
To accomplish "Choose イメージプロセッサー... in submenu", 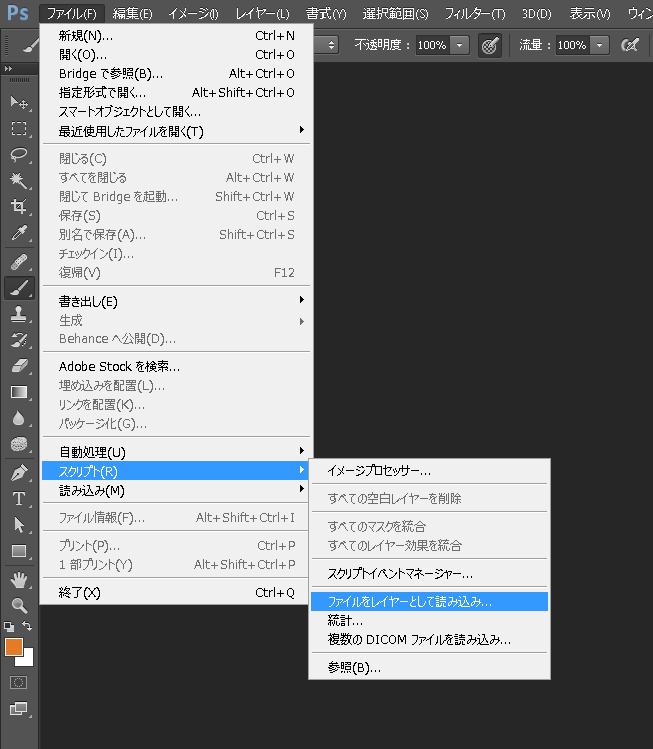I will (429, 471).
